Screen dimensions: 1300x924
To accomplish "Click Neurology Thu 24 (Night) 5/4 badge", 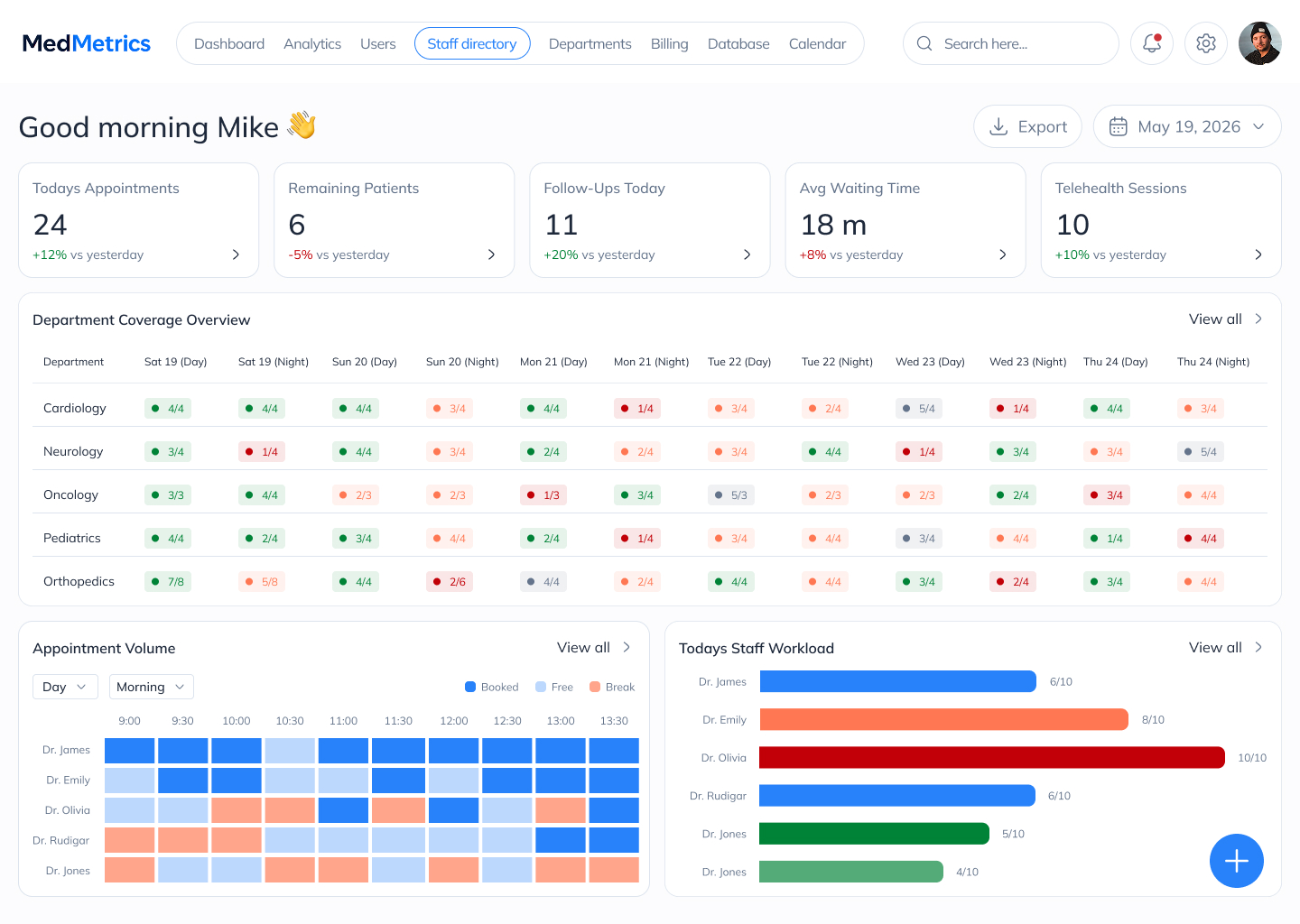I will click(1201, 452).
